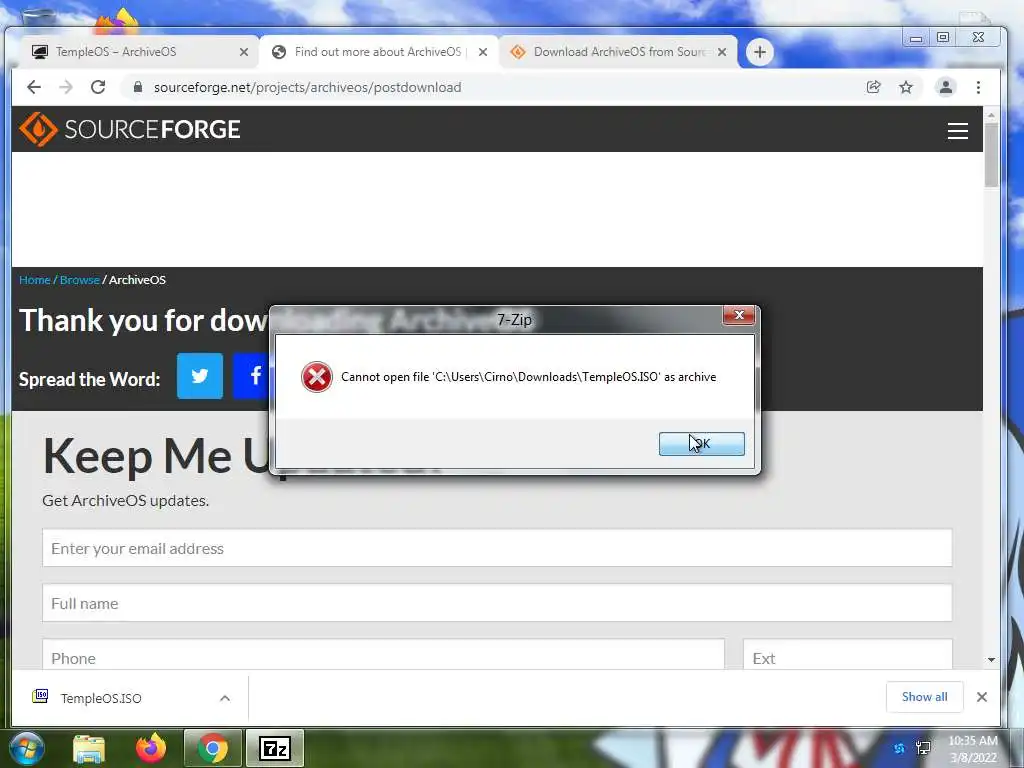
Task: Open the TempleOS.ISO download item
Action: [x=101, y=698]
